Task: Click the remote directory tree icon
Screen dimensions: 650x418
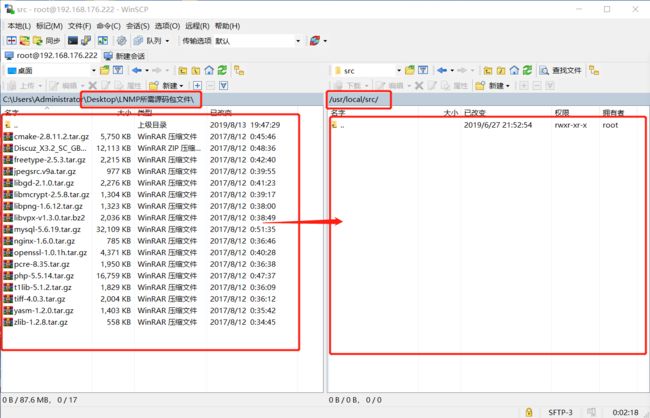Action: [x=594, y=70]
